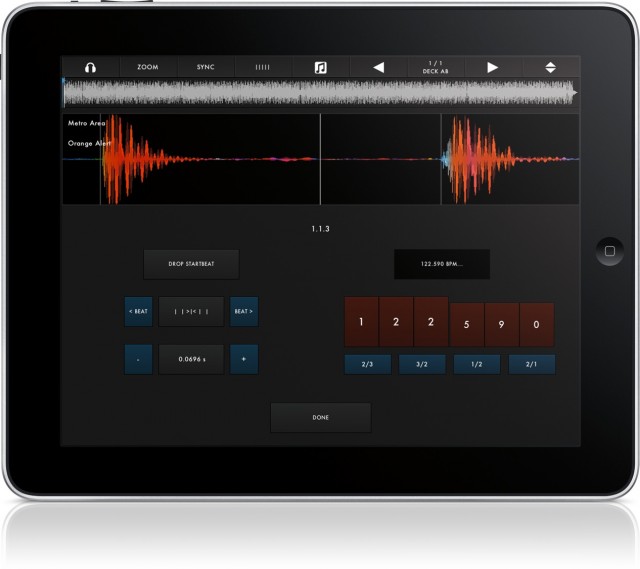Decrease offset with the minus button
Image resolution: width=640 pixels, height=569 pixels.
[138, 359]
